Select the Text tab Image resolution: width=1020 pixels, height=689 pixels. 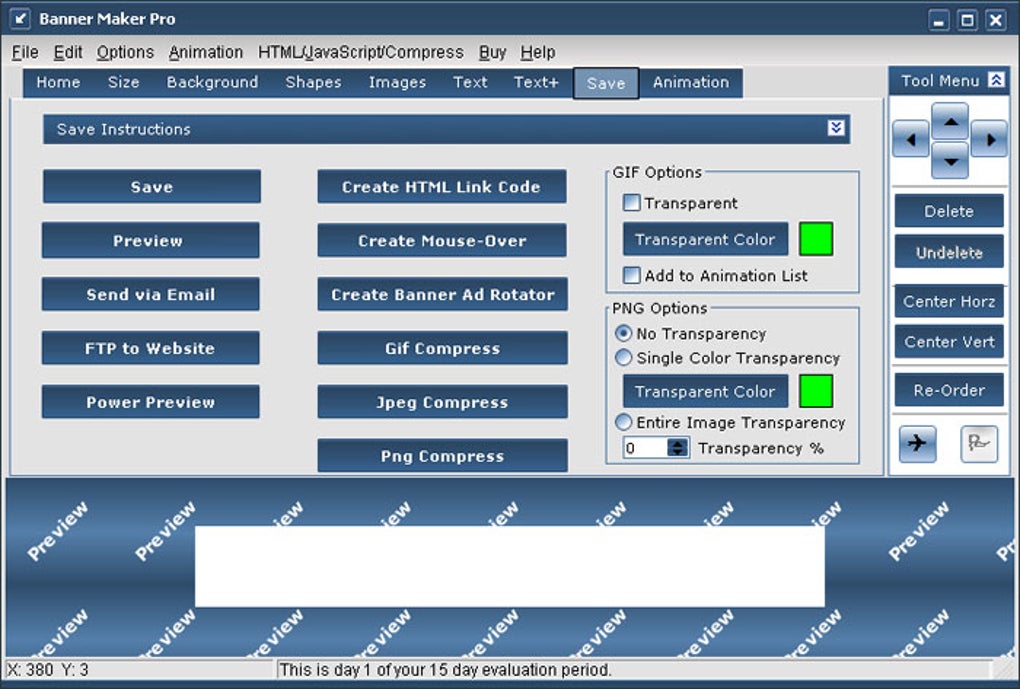(470, 83)
